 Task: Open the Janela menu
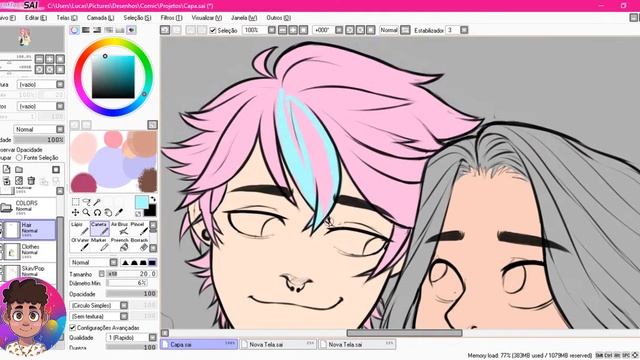point(244,18)
